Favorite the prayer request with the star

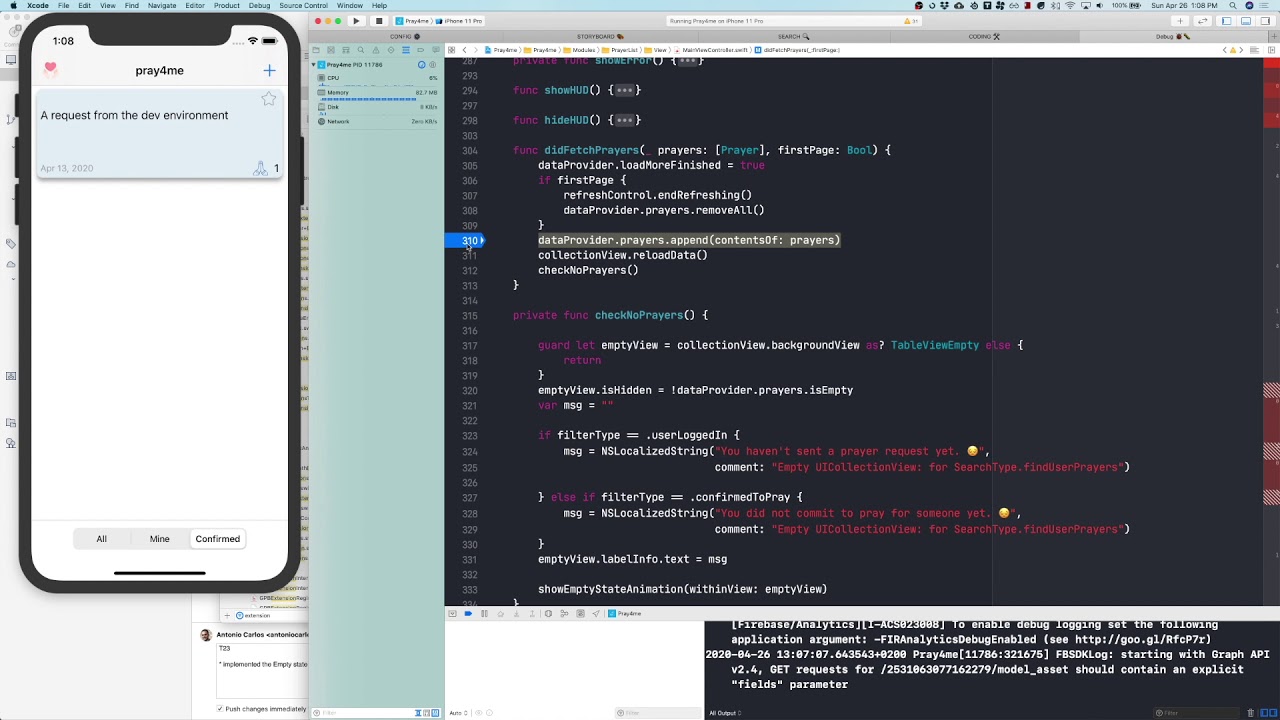tap(268, 99)
